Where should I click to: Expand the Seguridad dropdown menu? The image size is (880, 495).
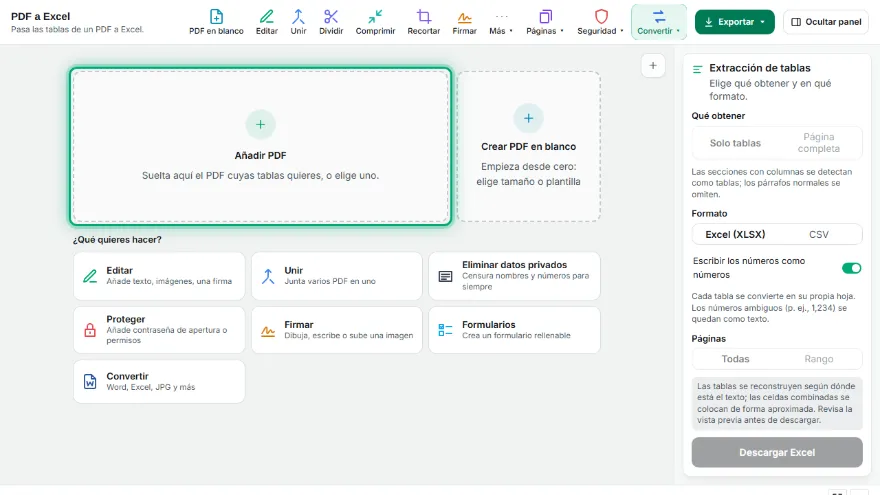tap(601, 22)
